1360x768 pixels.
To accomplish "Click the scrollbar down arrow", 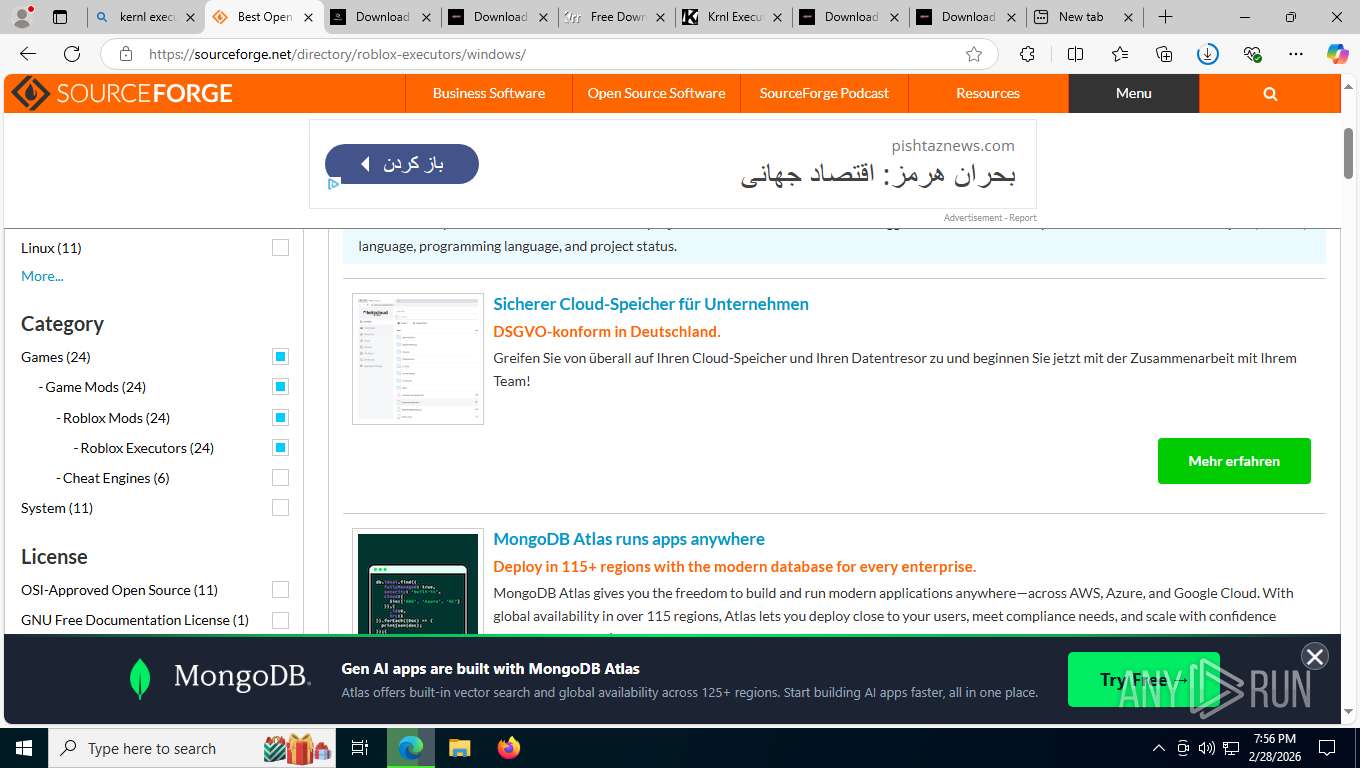I will [1349, 711].
